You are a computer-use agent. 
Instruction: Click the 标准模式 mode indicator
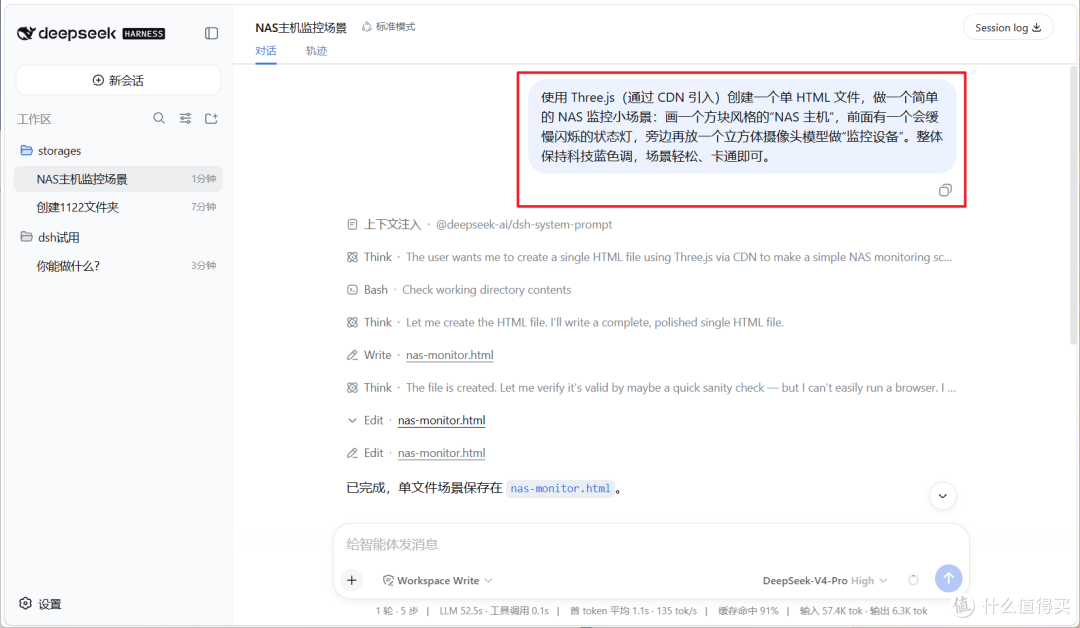[388, 27]
